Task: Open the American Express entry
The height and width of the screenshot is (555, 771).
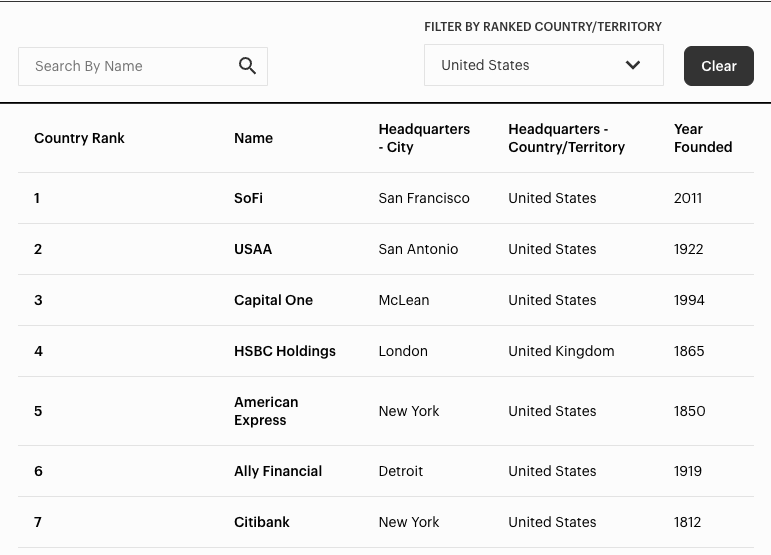Action: point(266,411)
